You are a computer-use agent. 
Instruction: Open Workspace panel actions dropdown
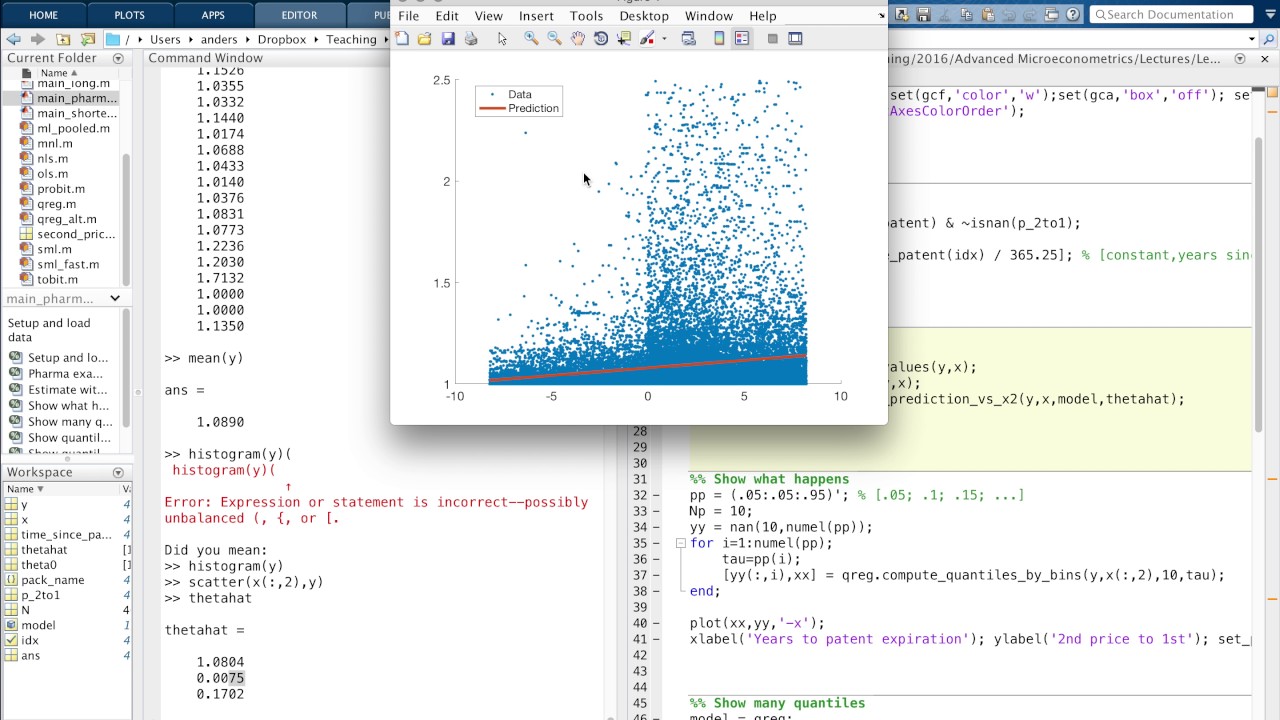click(x=118, y=472)
